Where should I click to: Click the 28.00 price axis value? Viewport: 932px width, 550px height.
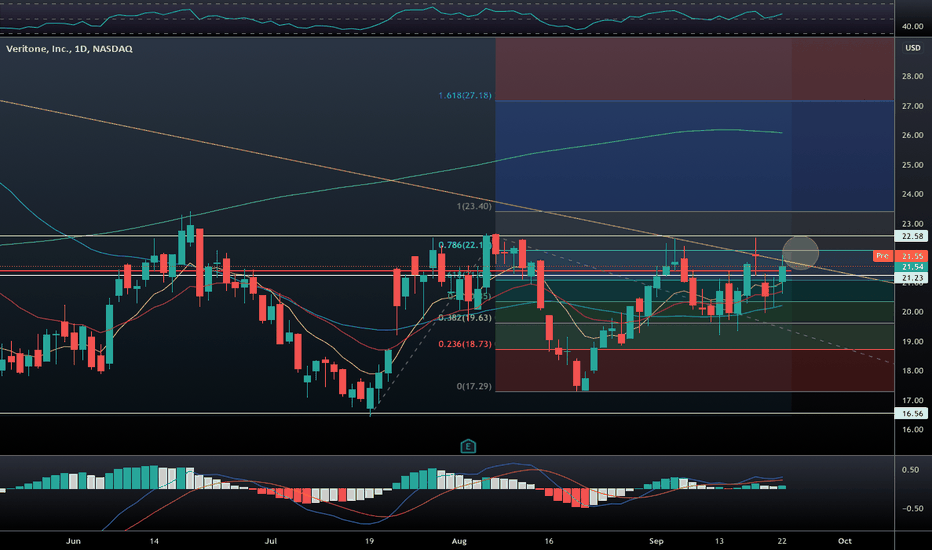[x=912, y=76]
